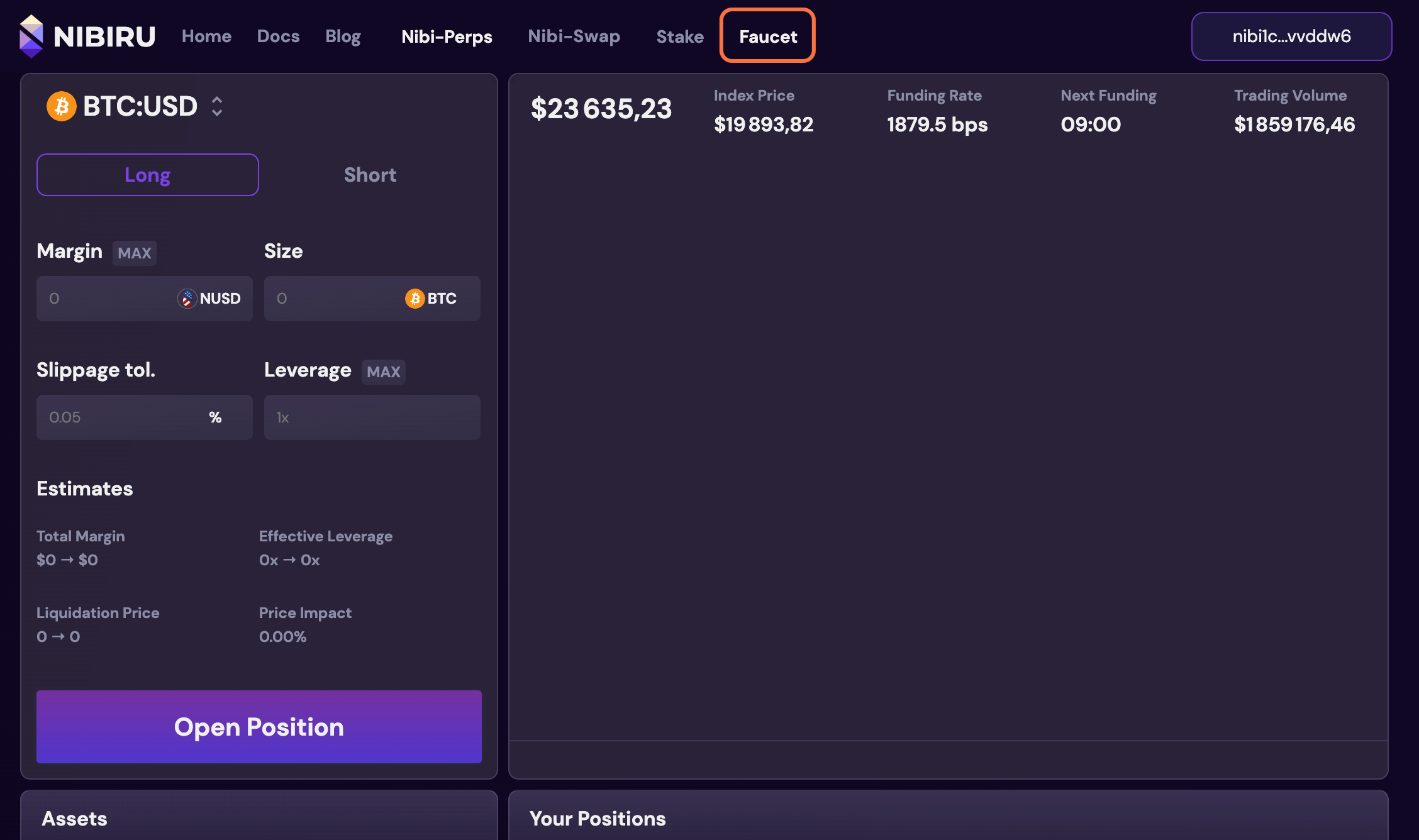Click the percent symbol in slippage field

tap(215, 417)
